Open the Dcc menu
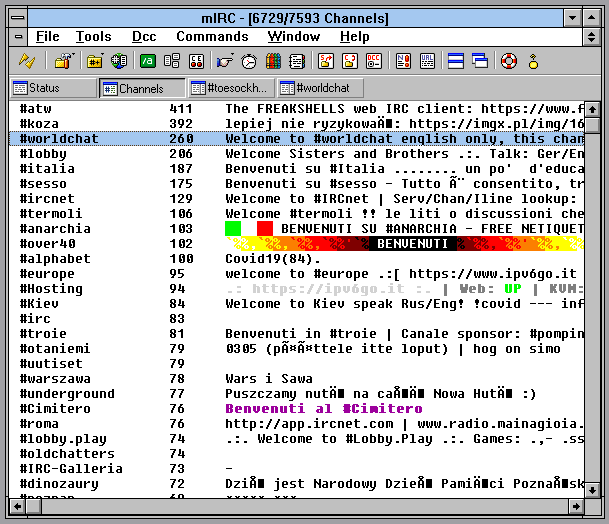The image size is (609, 524). [x=144, y=37]
